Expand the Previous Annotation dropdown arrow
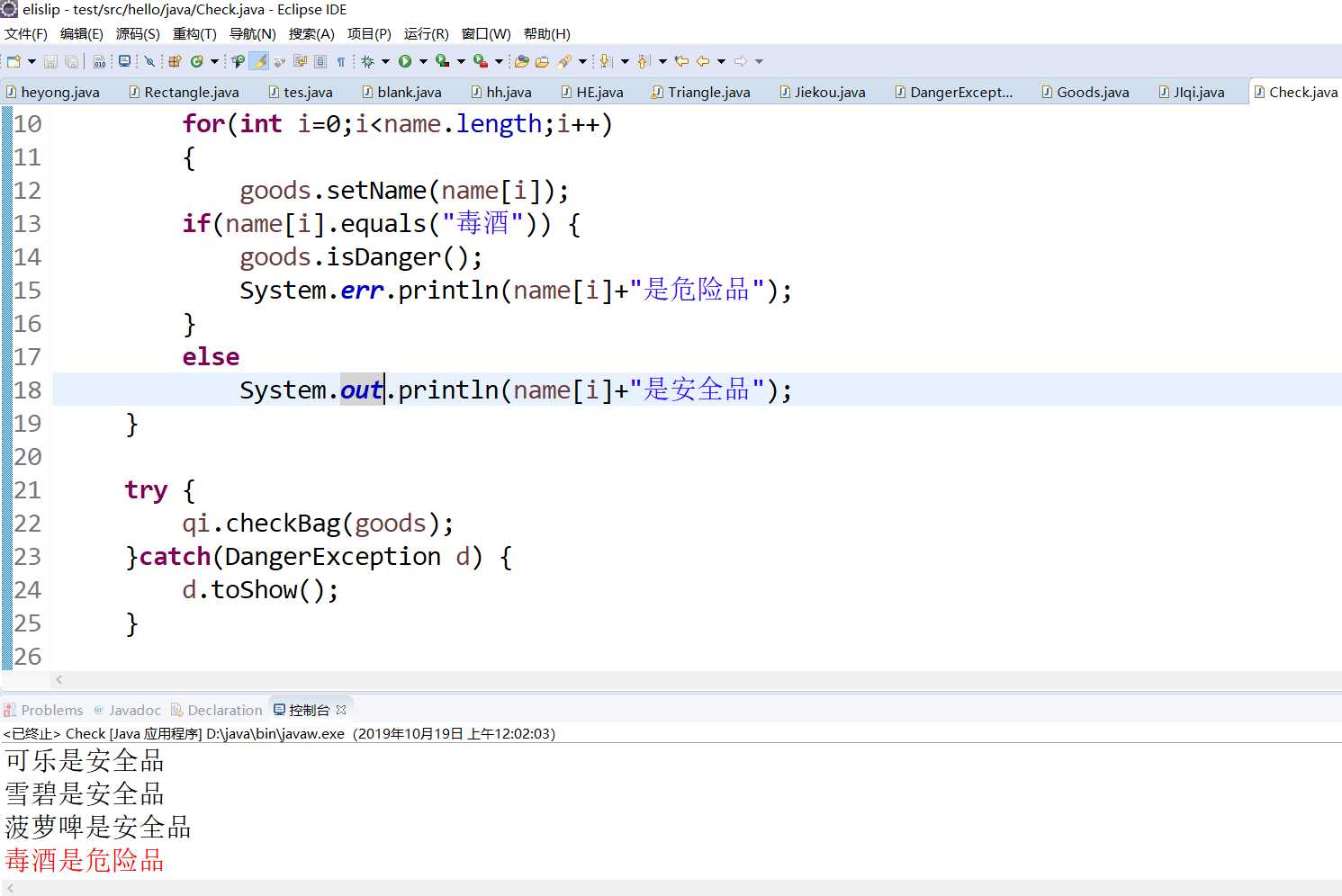The image size is (1342, 896). click(662, 61)
